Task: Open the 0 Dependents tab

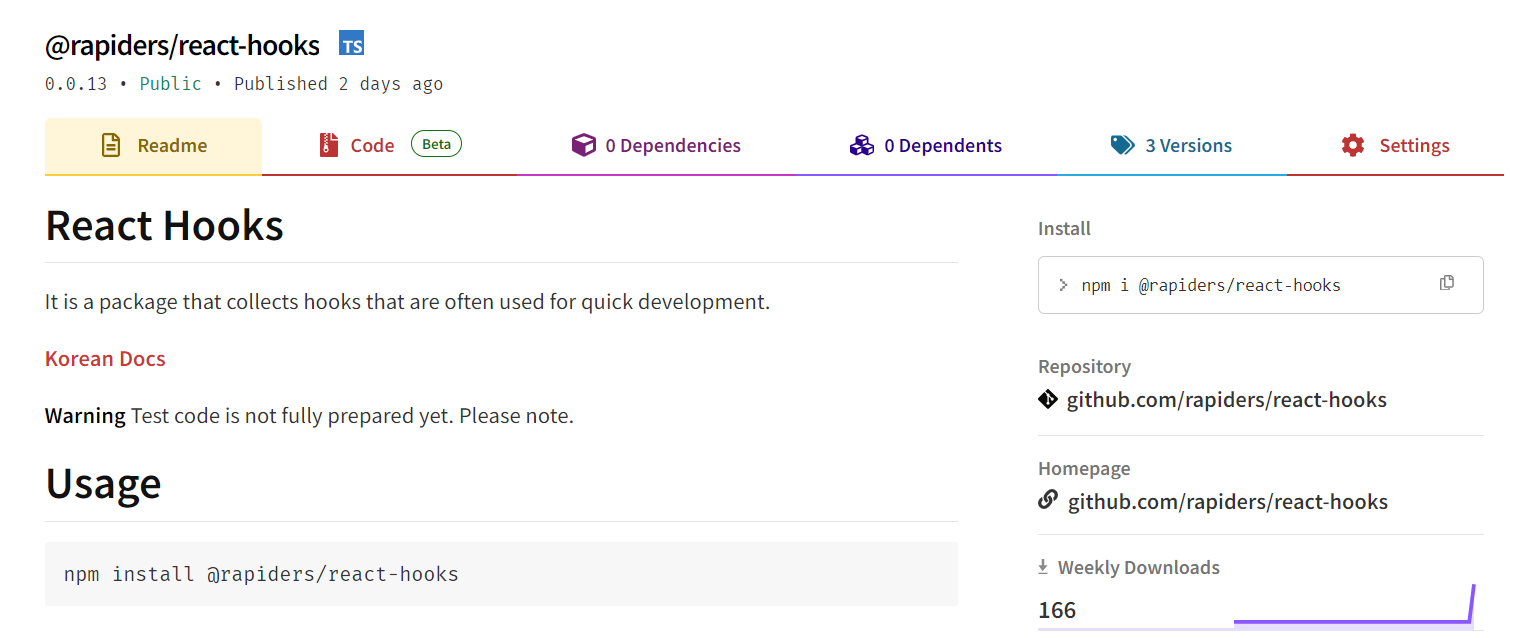Action: coord(926,146)
